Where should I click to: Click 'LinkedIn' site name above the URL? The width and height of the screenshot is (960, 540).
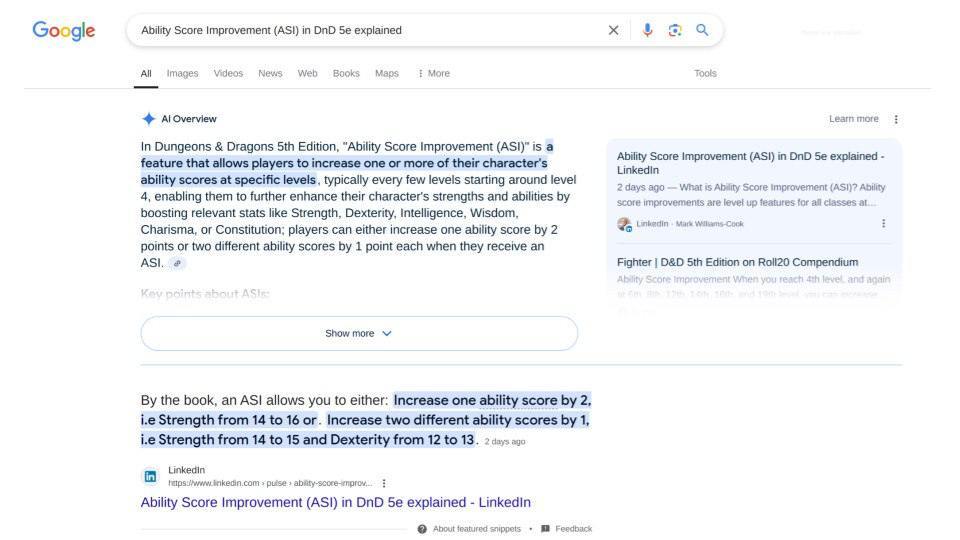(186, 470)
